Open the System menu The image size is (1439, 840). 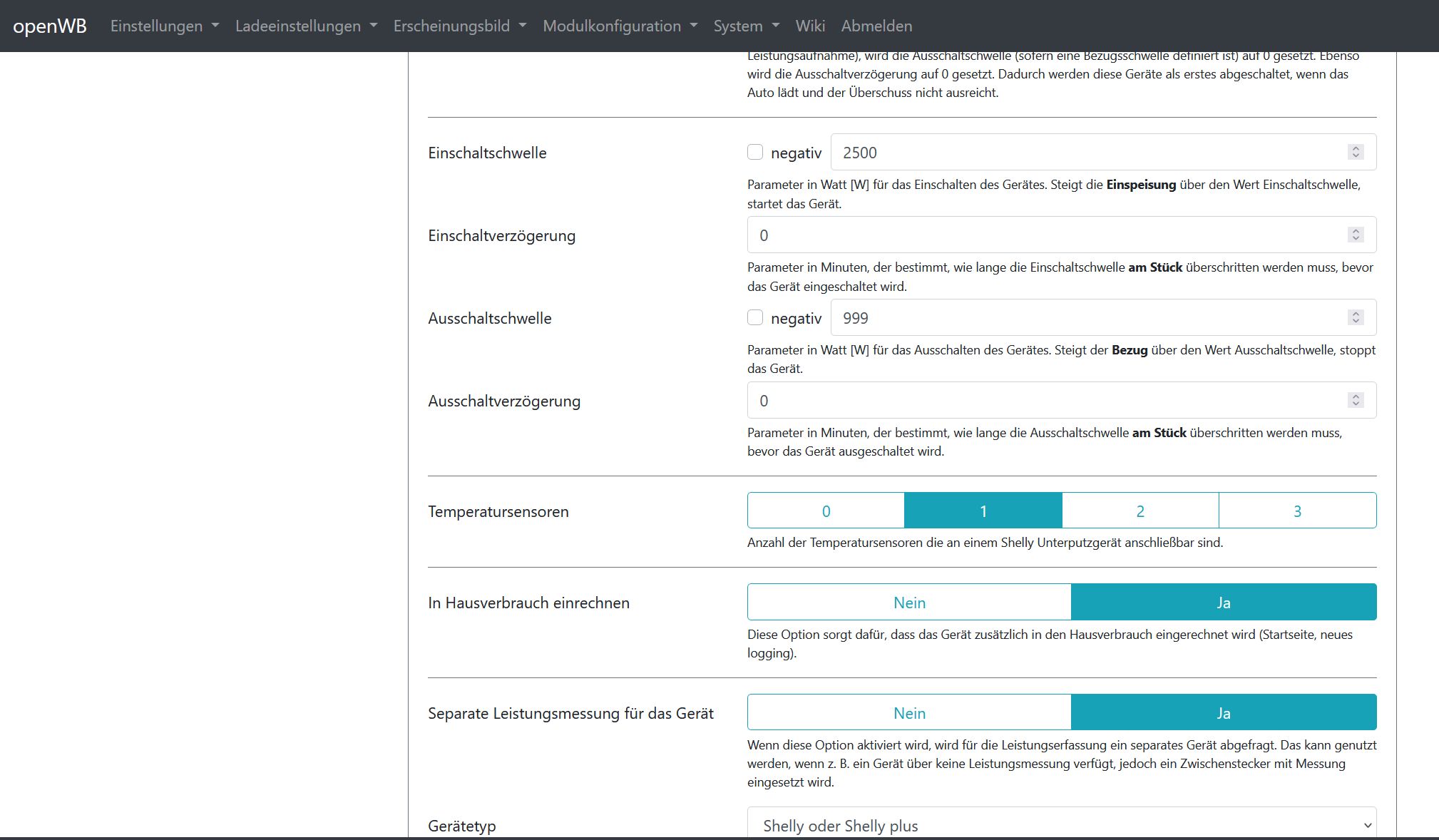point(746,26)
